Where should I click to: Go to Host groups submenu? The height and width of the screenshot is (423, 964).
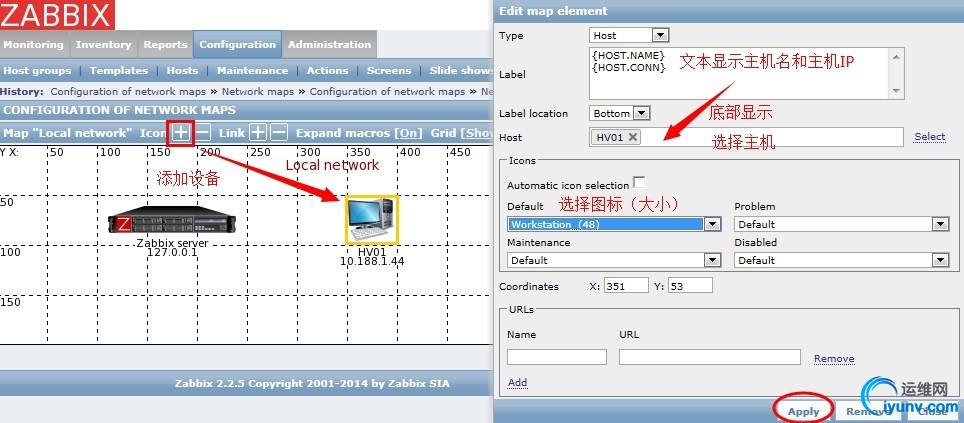pos(38,70)
